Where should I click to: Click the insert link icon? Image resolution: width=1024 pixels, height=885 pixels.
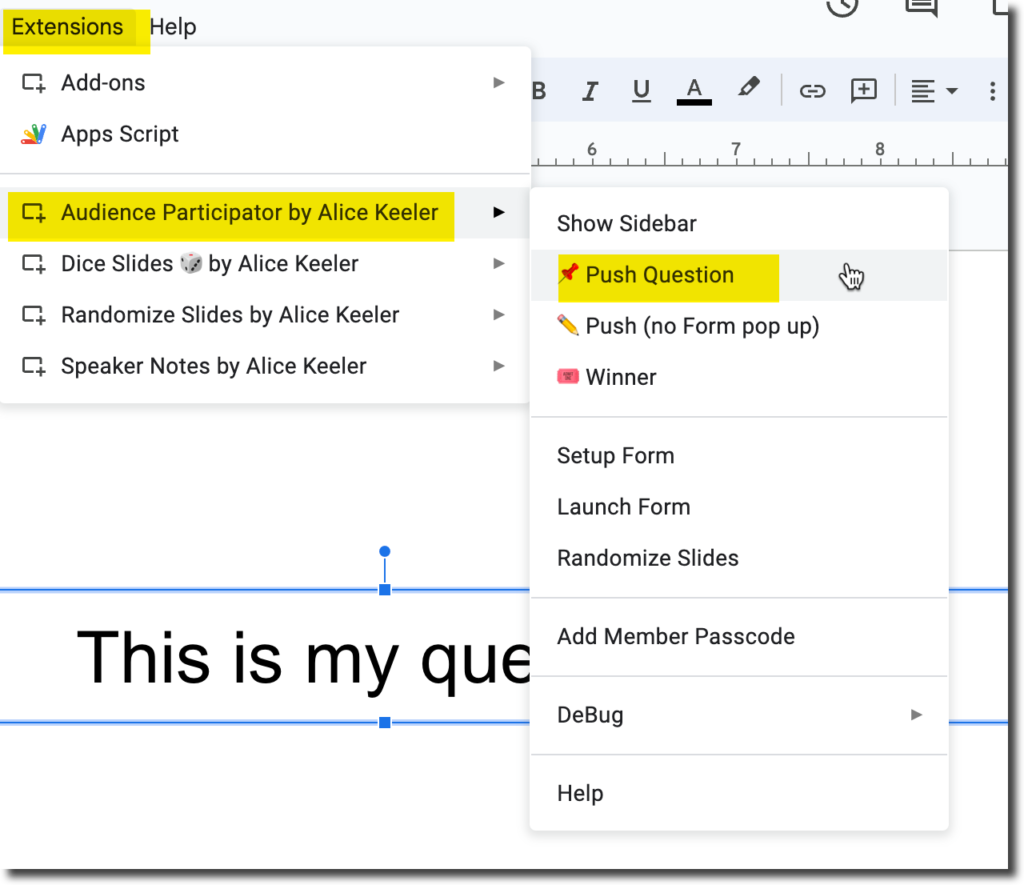point(812,91)
